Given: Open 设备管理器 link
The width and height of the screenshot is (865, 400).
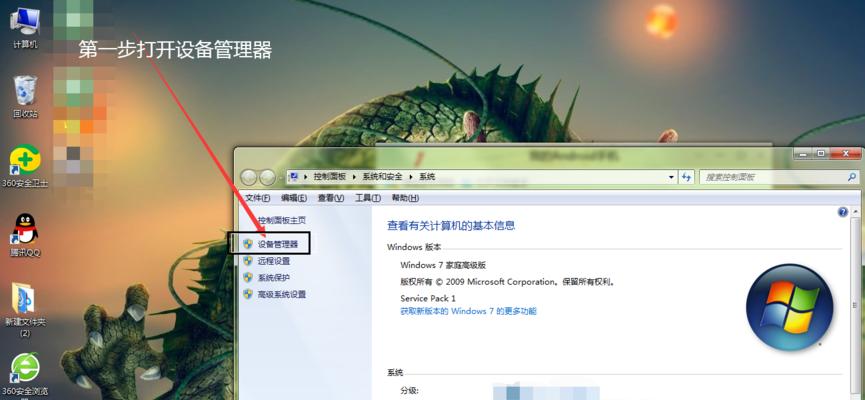Looking at the screenshot, I should (x=277, y=244).
